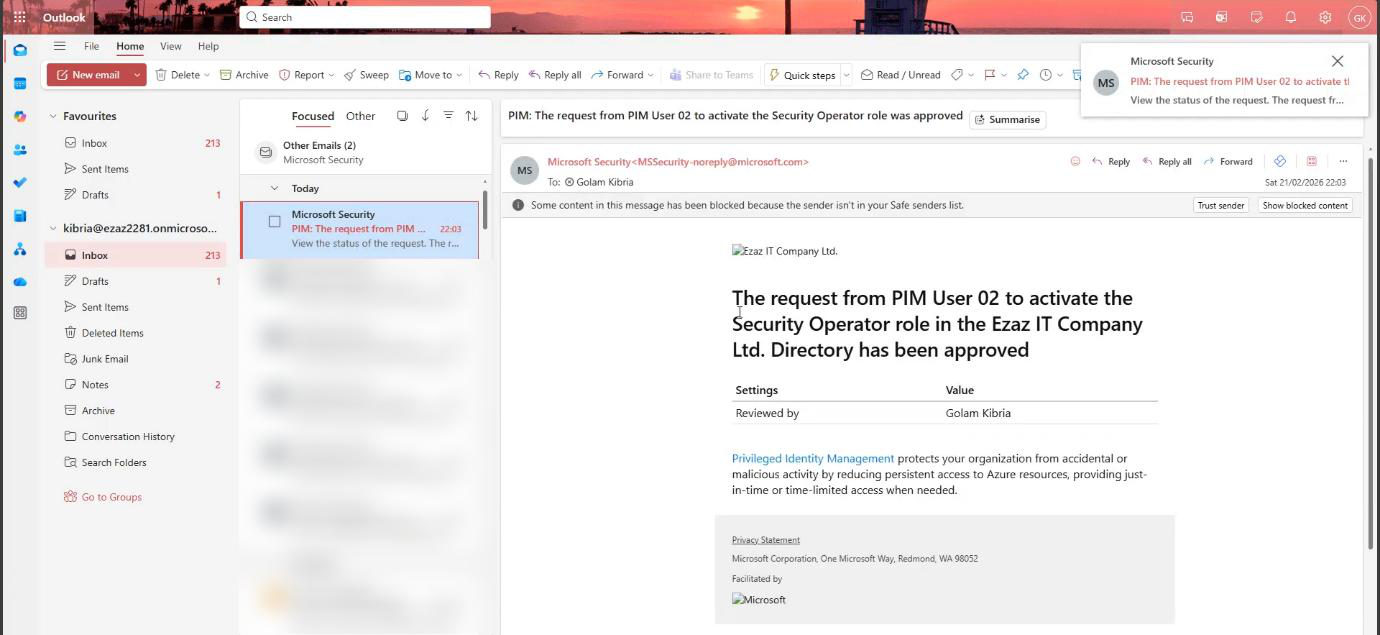Click the select-all messages icon
The image size is (1380, 635).
(x=402, y=116)
